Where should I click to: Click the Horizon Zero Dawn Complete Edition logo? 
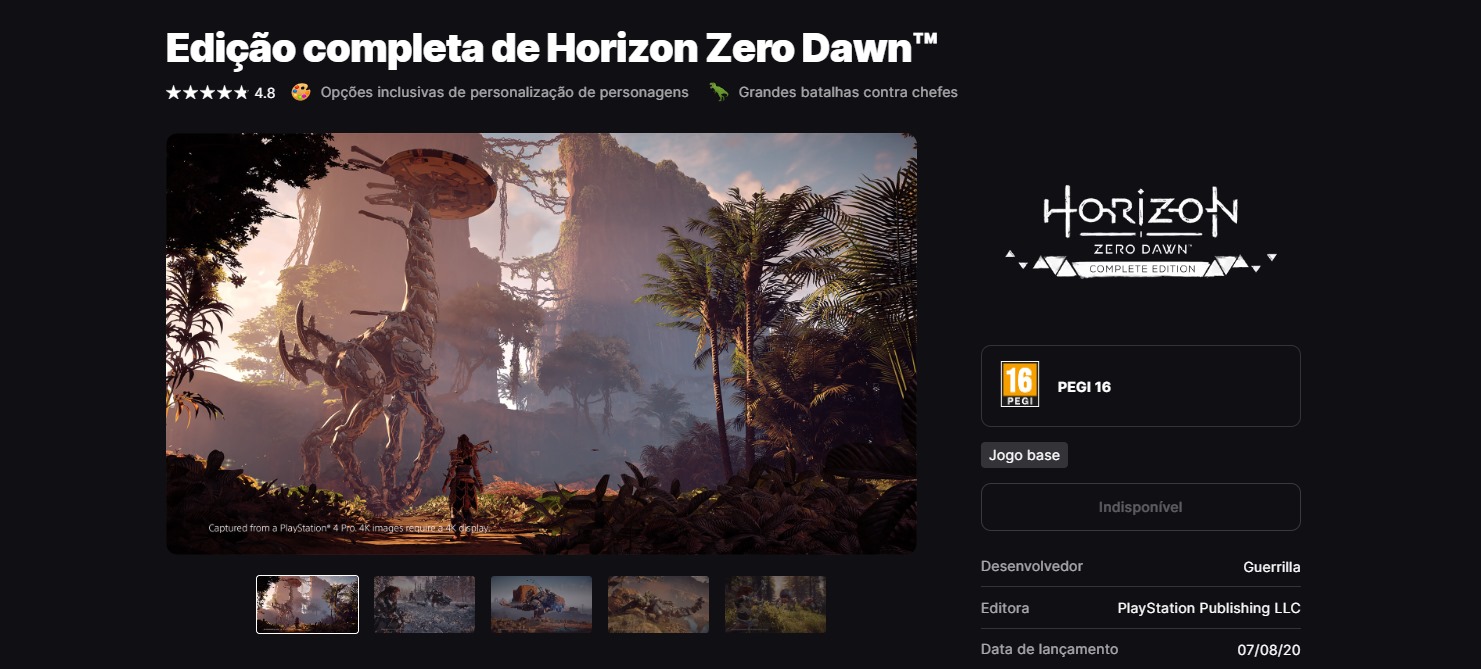[1141, 231]
